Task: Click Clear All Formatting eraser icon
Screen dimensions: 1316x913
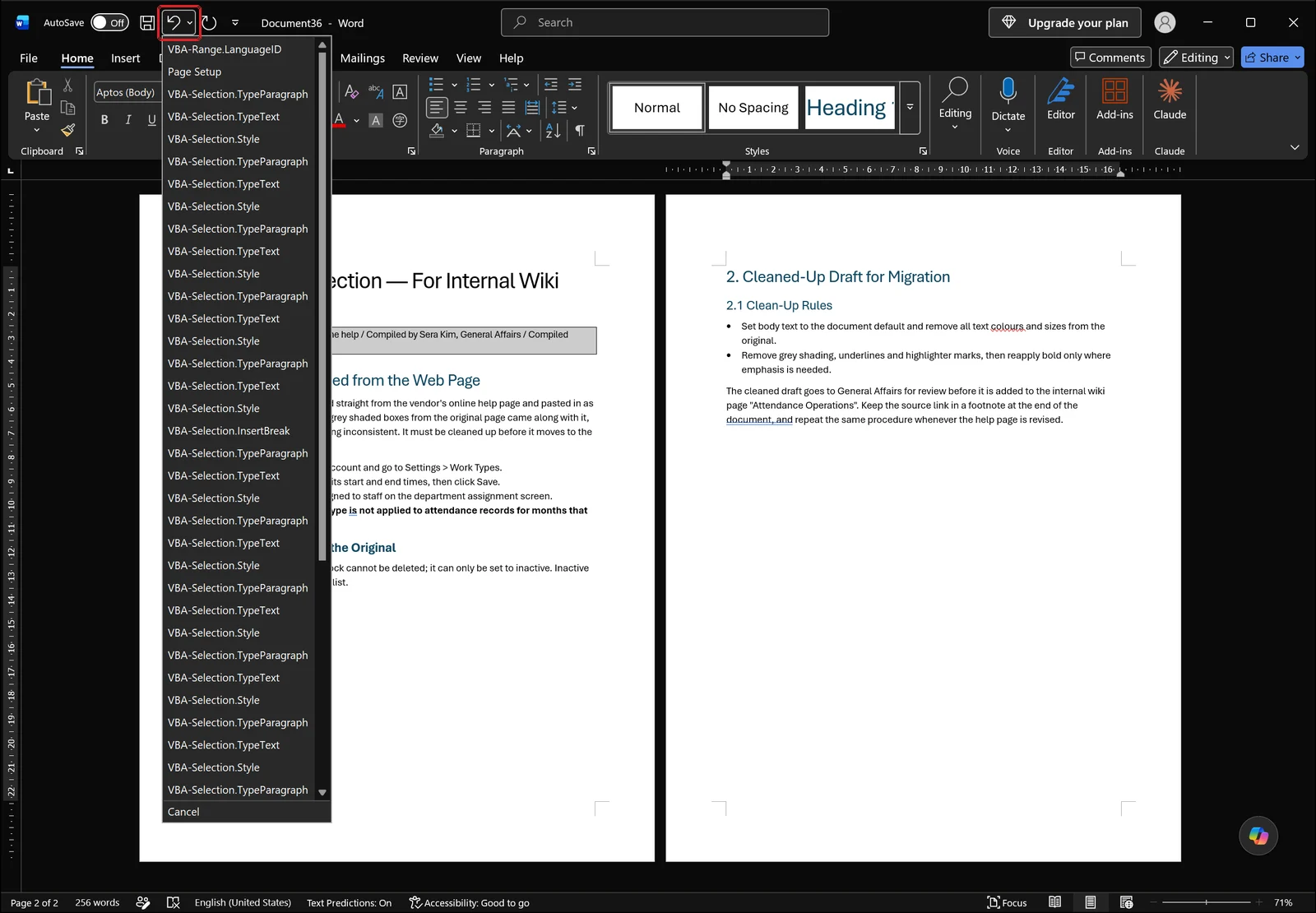Action: [352, 91]
